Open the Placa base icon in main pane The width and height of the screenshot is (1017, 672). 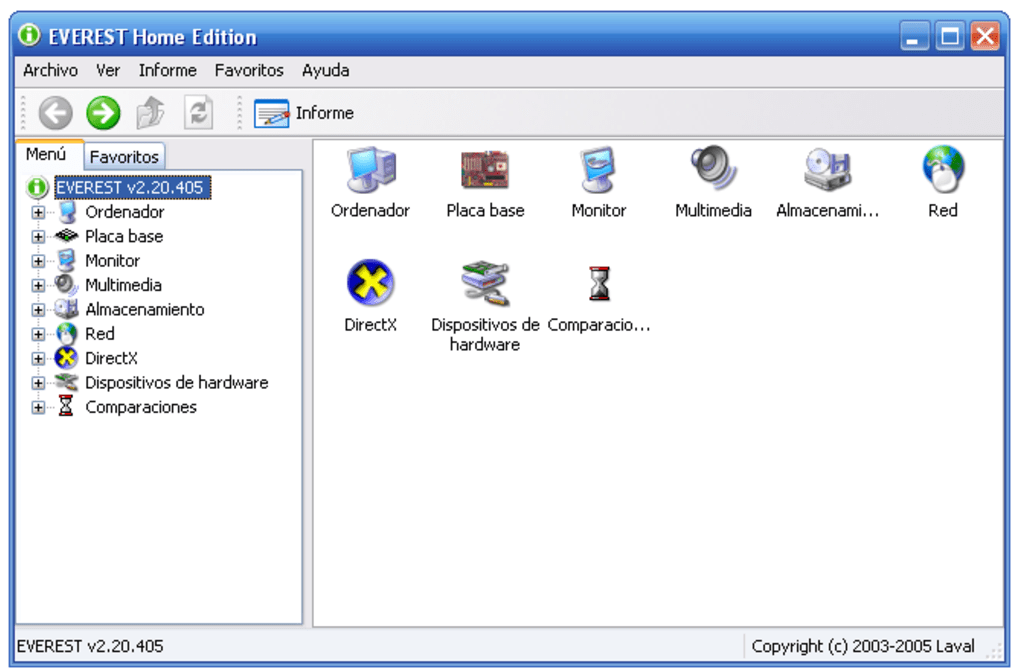pyautogui.click(x=485, y=171)
